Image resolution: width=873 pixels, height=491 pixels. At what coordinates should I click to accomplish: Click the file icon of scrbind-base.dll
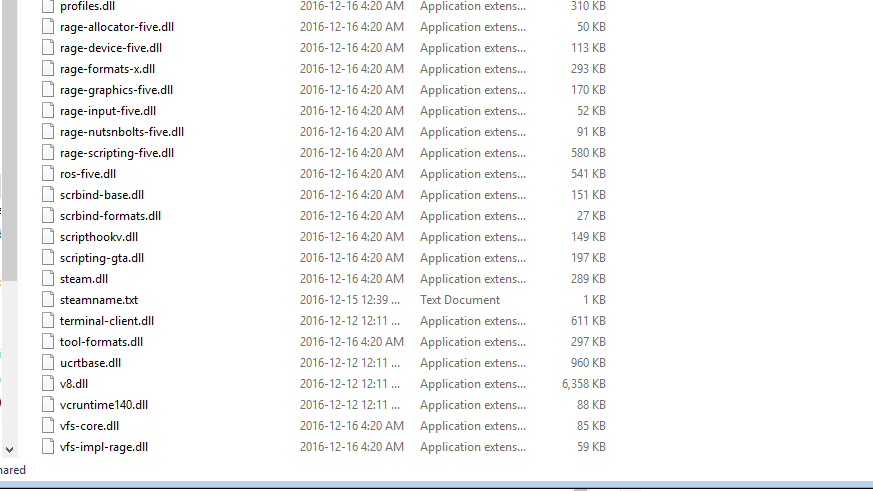pyautogui.click(x=48, y=195)
